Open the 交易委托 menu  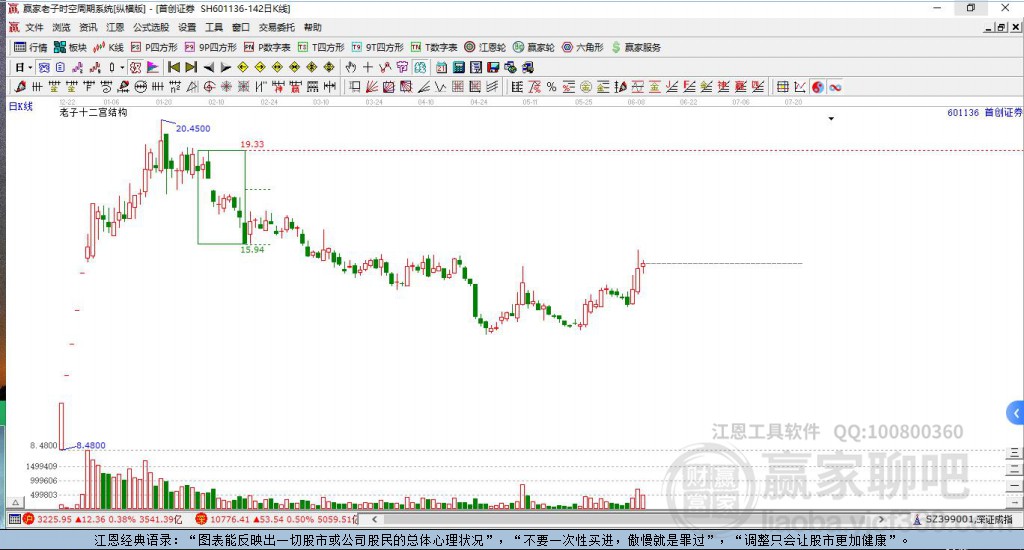pyautogui.click(x=277, y=27)
